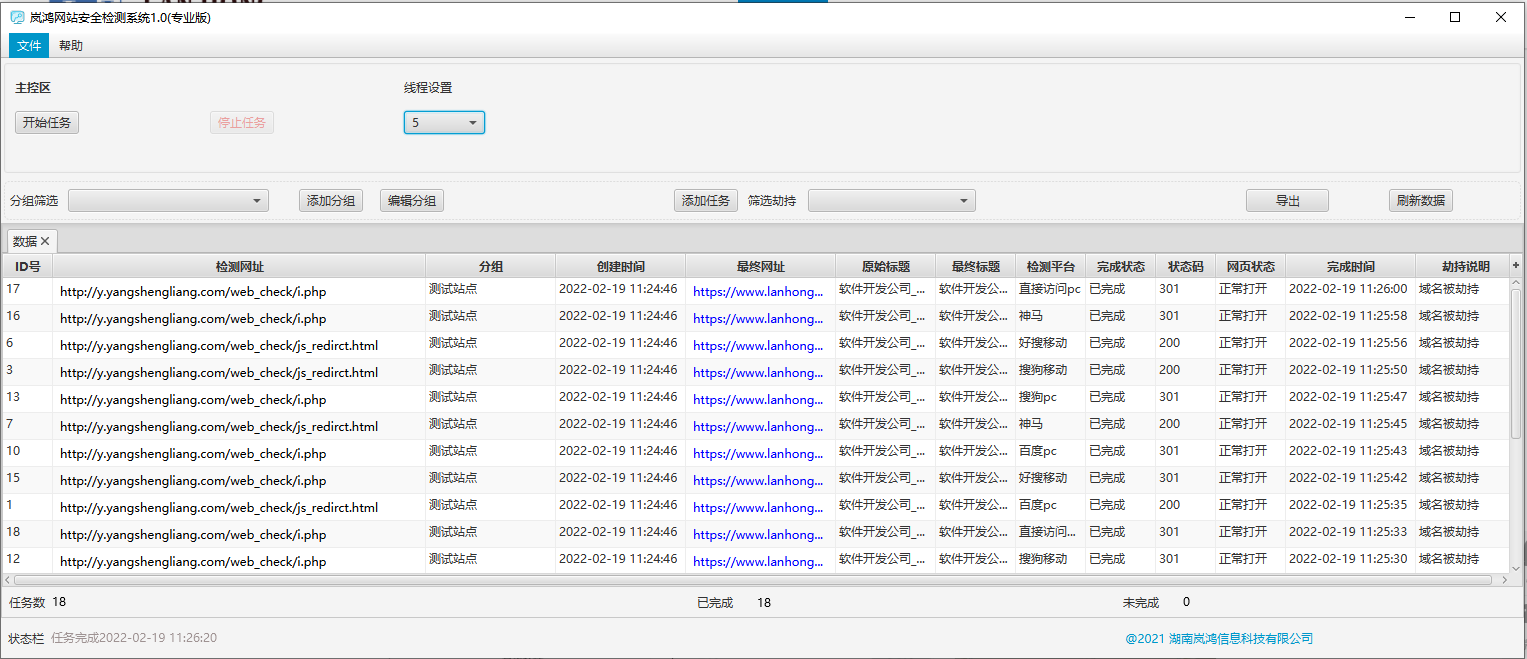1527x659 pixels.
Task: Sort the table by 完成时间 column header
Action: pos(1350,267)
